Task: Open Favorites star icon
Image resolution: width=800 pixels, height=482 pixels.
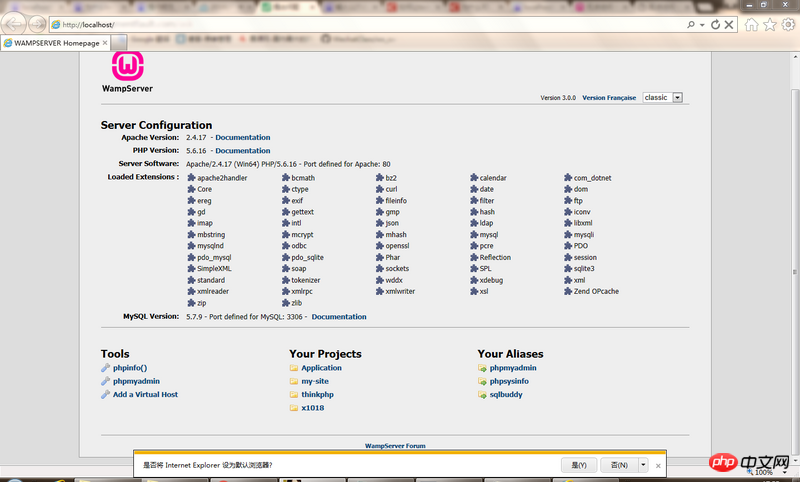Action: [x=770, y=24]
